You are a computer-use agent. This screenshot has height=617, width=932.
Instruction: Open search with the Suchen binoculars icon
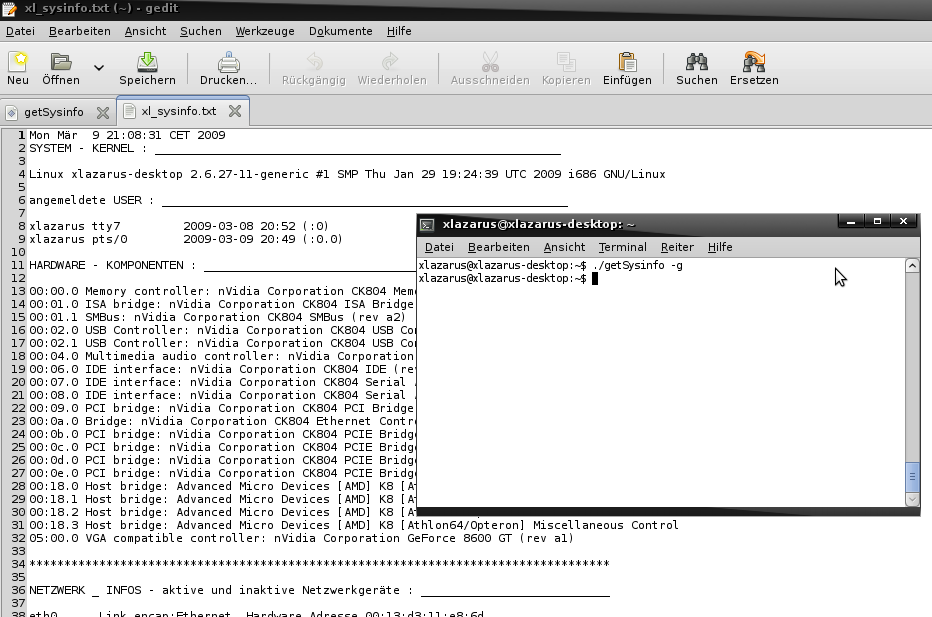tap(697, 62)
